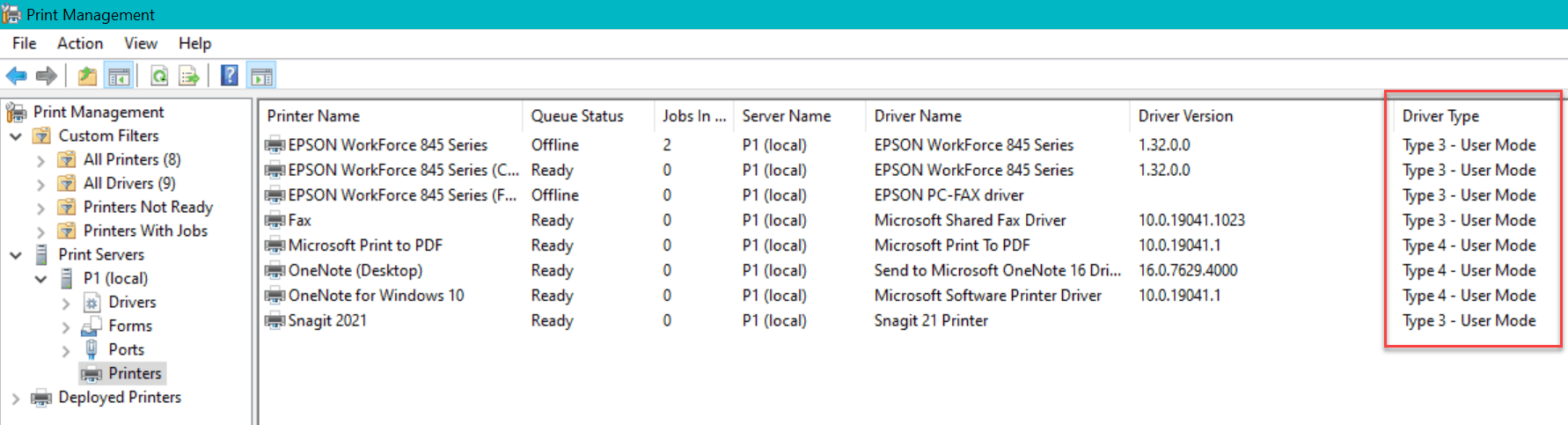Click the printer icon beside OneNote for Windows 10
The image size is (1568, 425).
[x=275, y=296]
